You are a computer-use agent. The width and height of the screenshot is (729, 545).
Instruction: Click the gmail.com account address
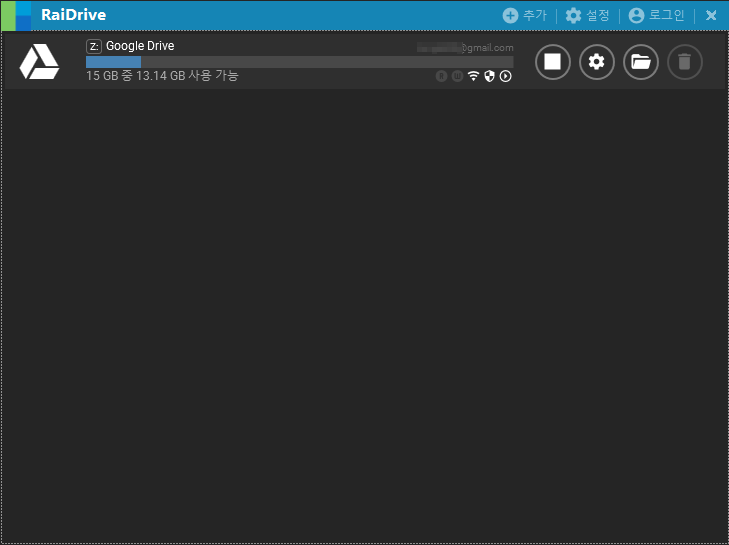(465, 48)
